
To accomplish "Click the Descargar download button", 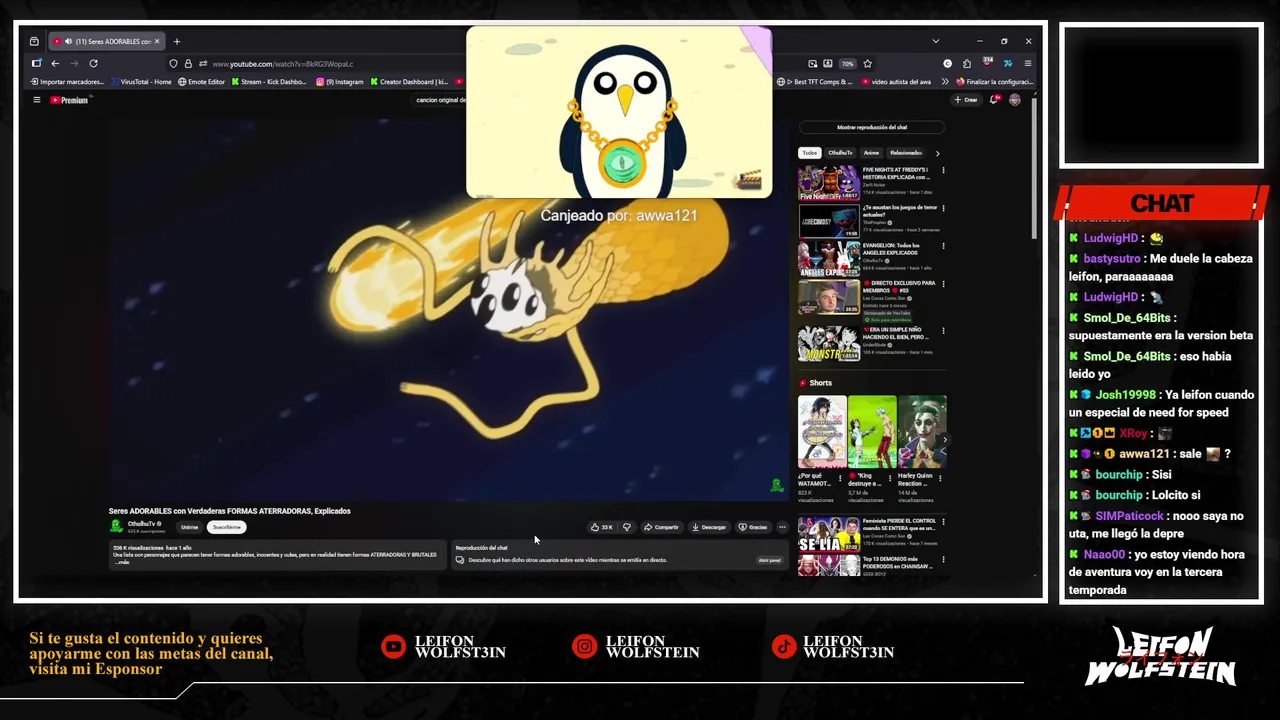I will pos(709,527).
